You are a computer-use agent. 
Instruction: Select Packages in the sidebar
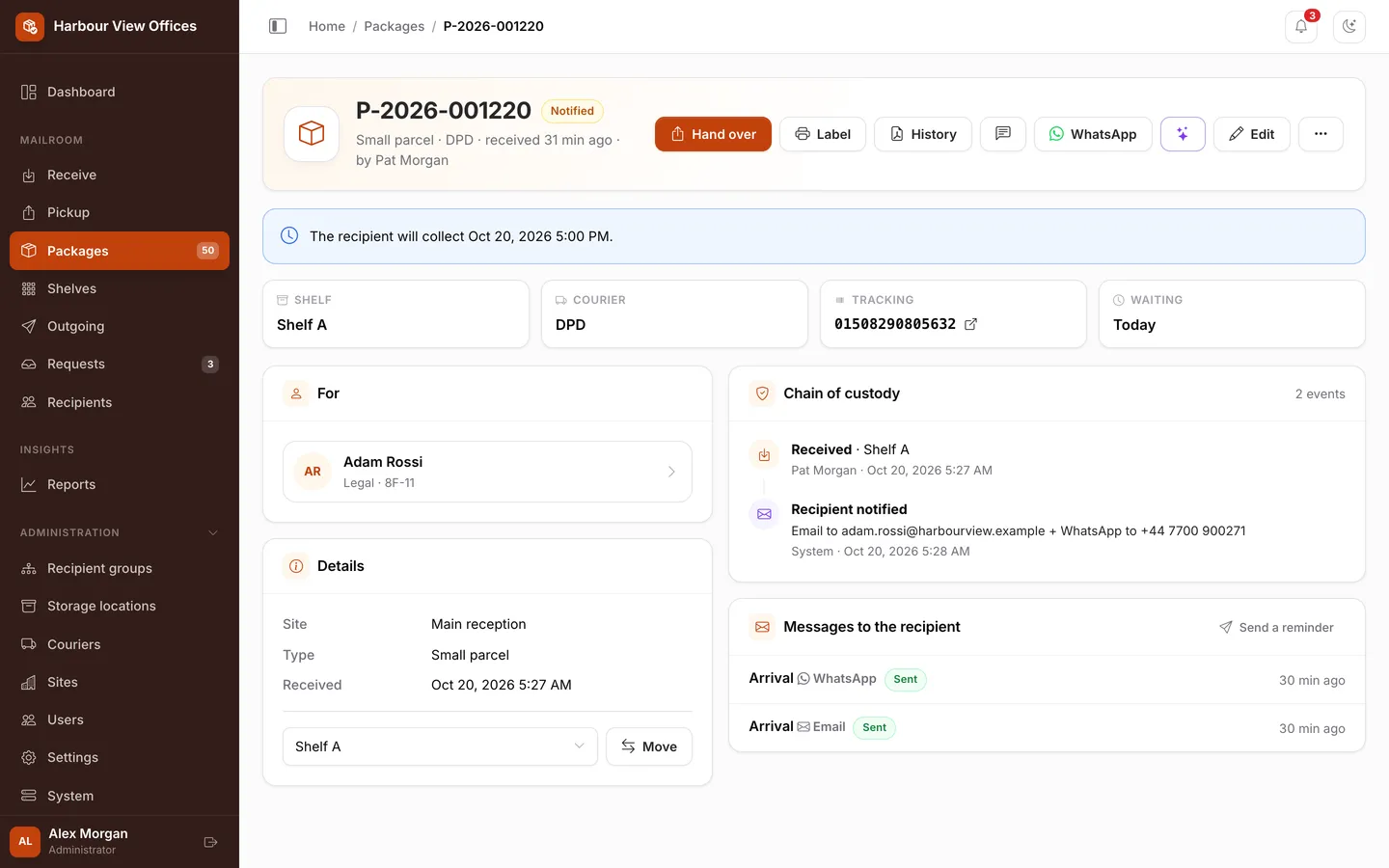[120, 251]
